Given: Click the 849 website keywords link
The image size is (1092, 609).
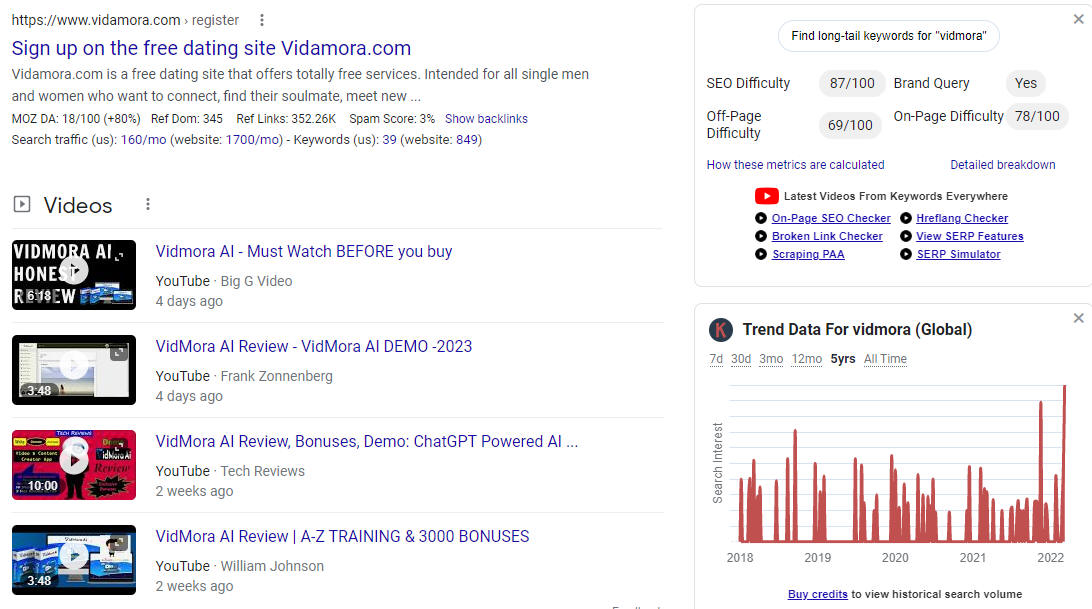Looking at the screenshot, I should [x=467, y=139].
